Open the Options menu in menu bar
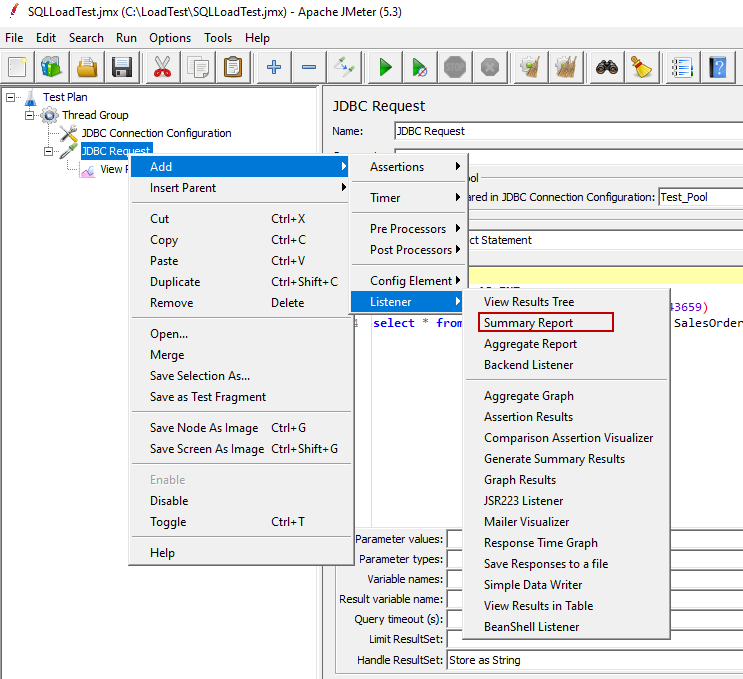Image resolution: width=743 pixels, height=679 pixels. coord(170,38)
